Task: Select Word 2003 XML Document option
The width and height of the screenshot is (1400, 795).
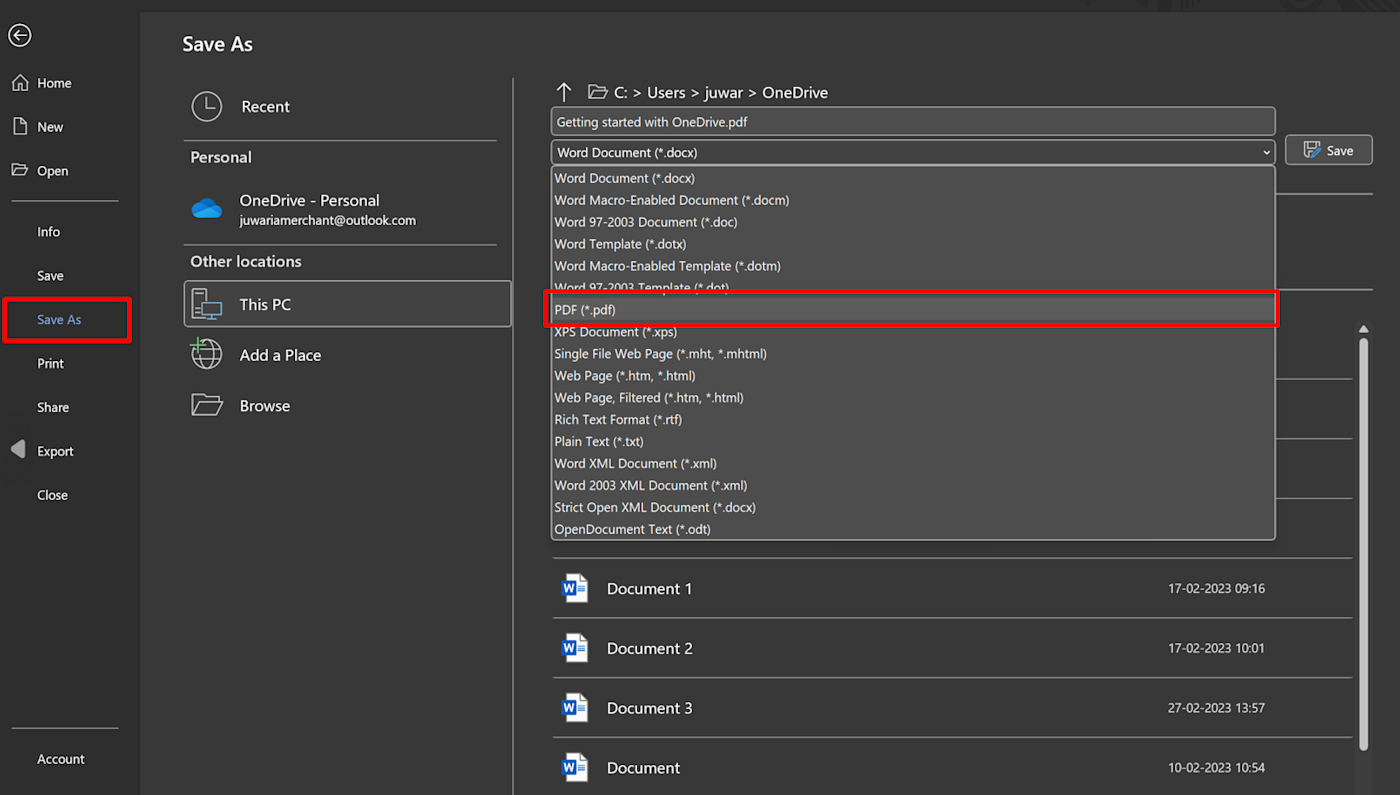Action: (913, 486)
